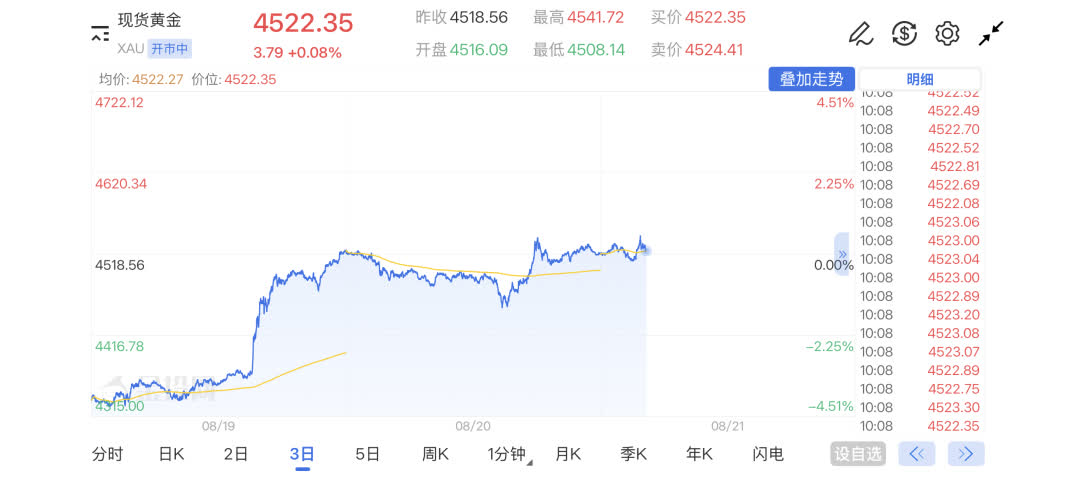Image resolution: width=1080 pixels, height=497 pixels.
Task: Select the 5日 timeframe tab
Action: [x=368, y=454]
